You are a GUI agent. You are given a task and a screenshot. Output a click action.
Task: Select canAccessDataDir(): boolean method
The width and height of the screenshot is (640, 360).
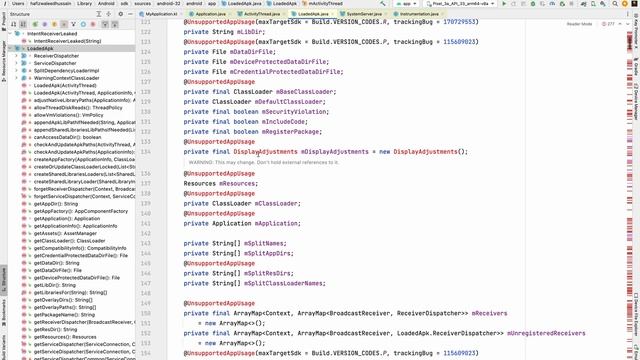67,137
